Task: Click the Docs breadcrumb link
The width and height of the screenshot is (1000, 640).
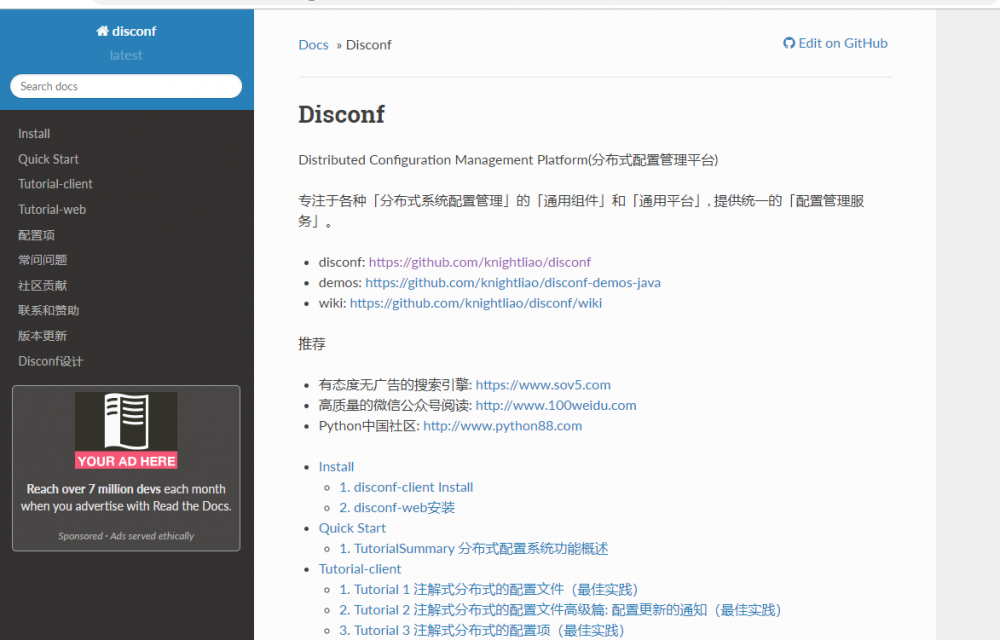Action: click(313, 45)
